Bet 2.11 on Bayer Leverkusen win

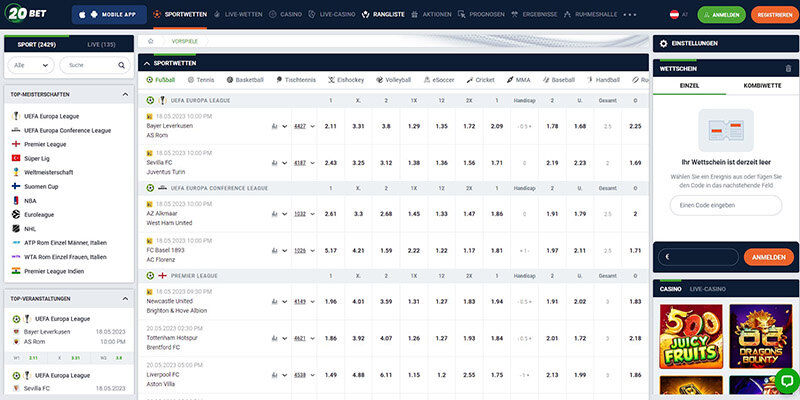[x=331, y=126]
